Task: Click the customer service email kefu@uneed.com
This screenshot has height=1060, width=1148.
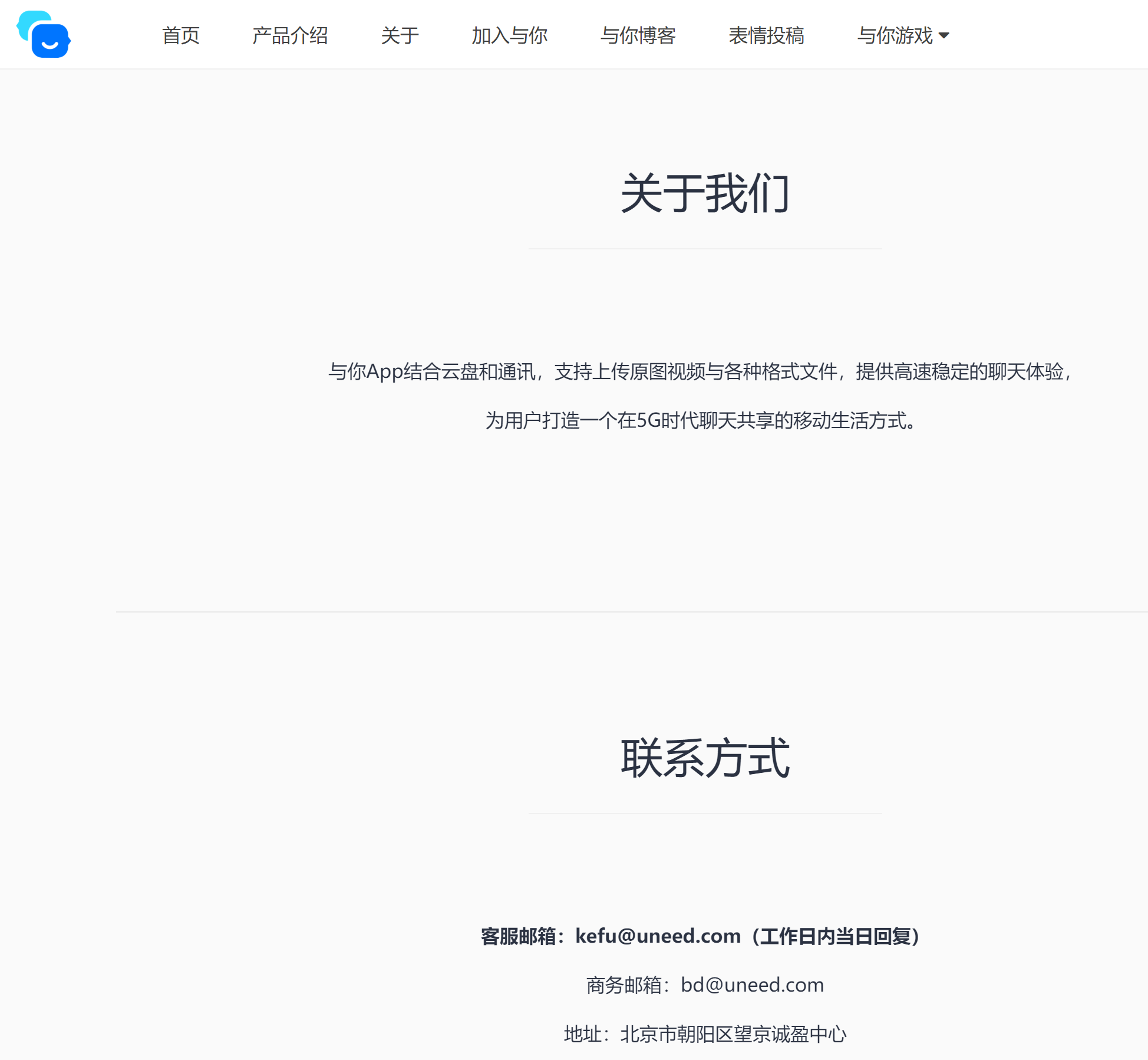Action: click(x=657, y=936)
